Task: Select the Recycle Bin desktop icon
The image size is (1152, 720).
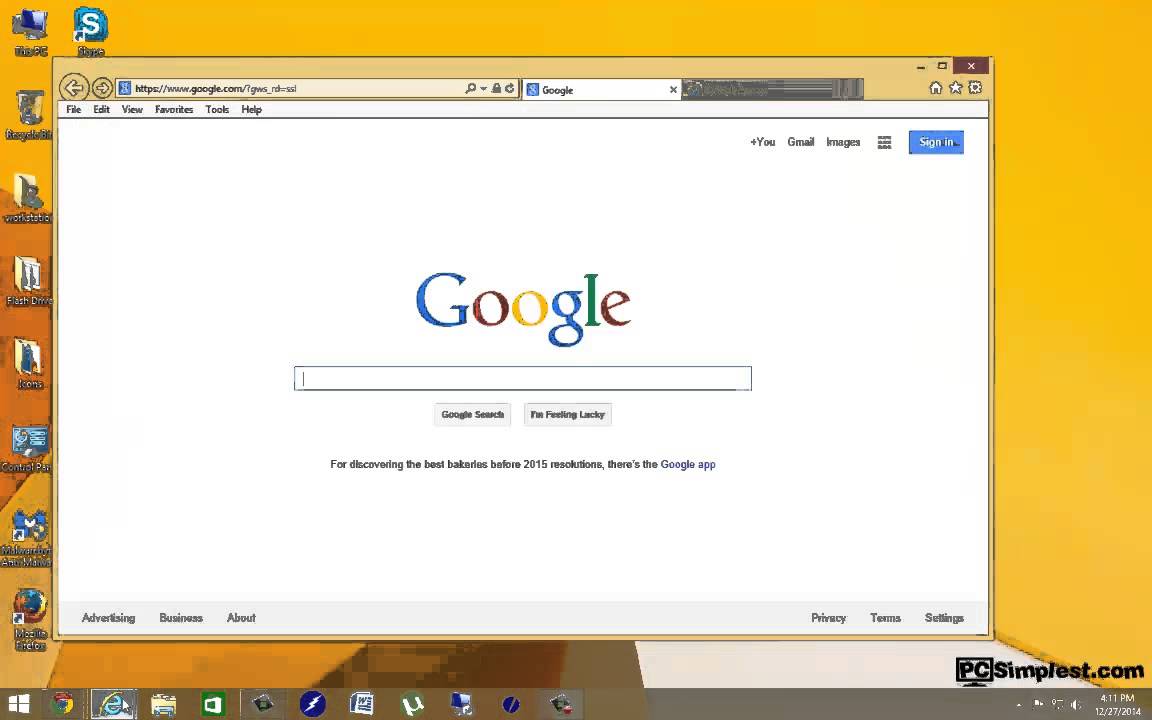Action: pos(29,115)
